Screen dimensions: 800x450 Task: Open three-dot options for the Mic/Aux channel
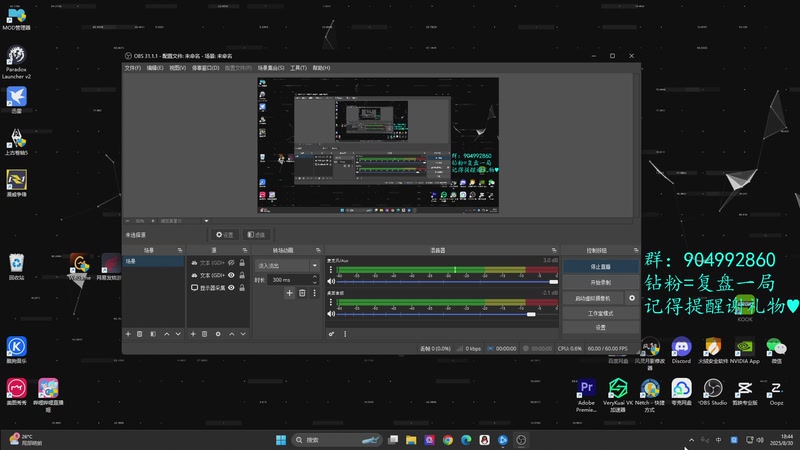tap(331, 269)
